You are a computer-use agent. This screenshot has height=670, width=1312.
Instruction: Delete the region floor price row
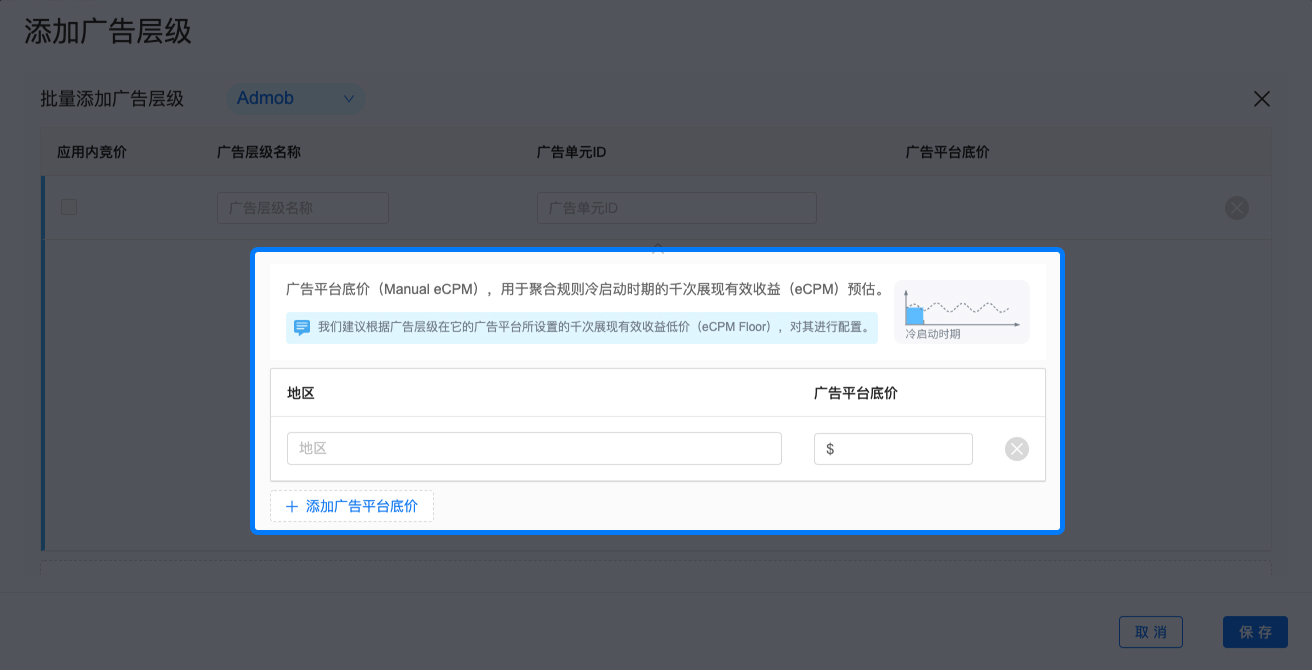1017,449
